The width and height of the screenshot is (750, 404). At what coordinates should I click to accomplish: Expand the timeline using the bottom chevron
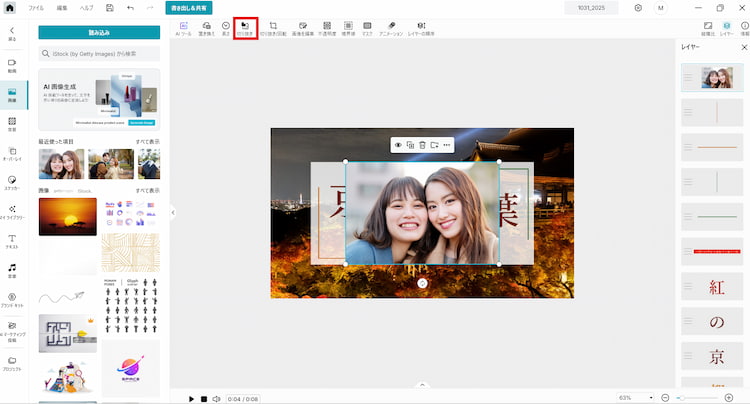422,385
